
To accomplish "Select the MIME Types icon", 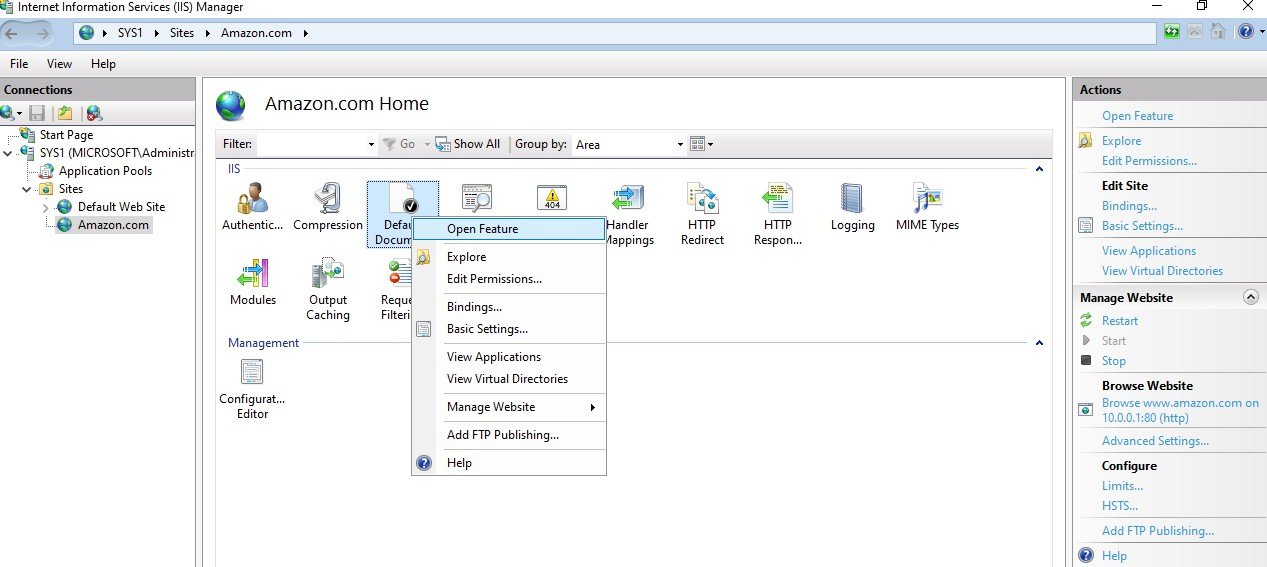I will click(927, 207).
